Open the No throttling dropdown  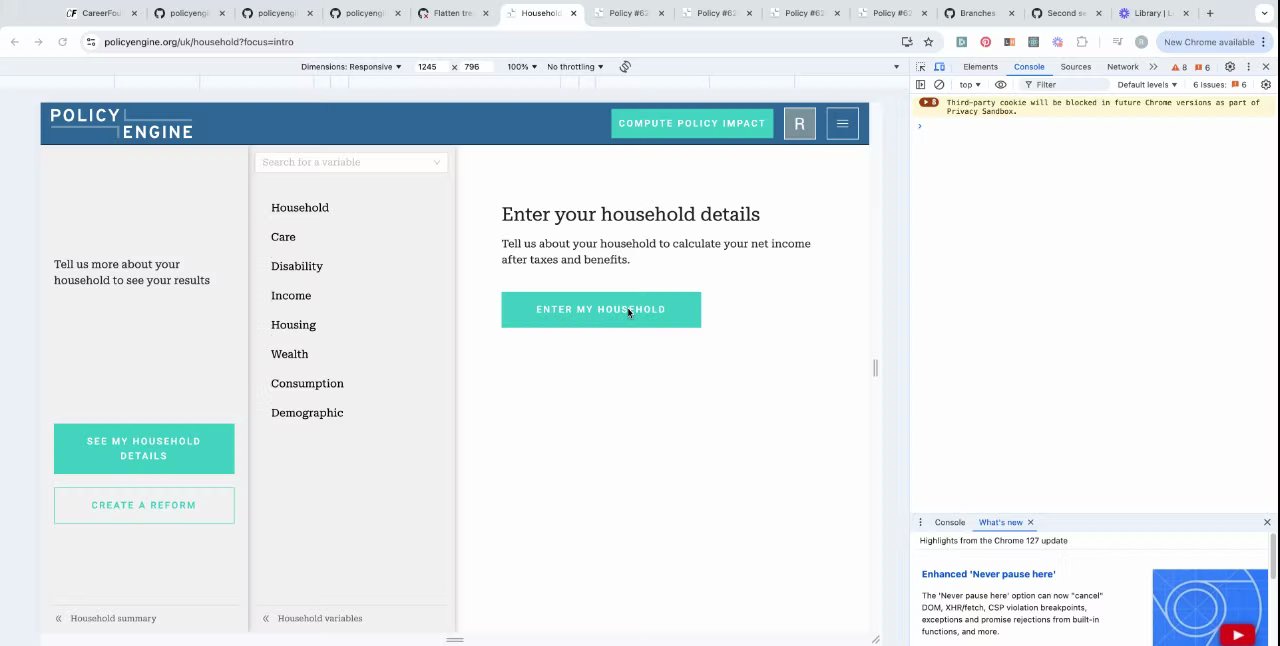click(575, 67)
